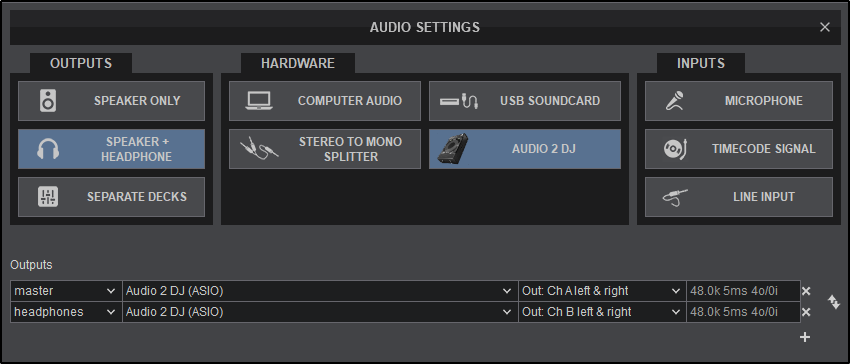Click the turntable Timecode Signal icon
Viewport: 850px width, 364px height.
[x=675, y=149]
